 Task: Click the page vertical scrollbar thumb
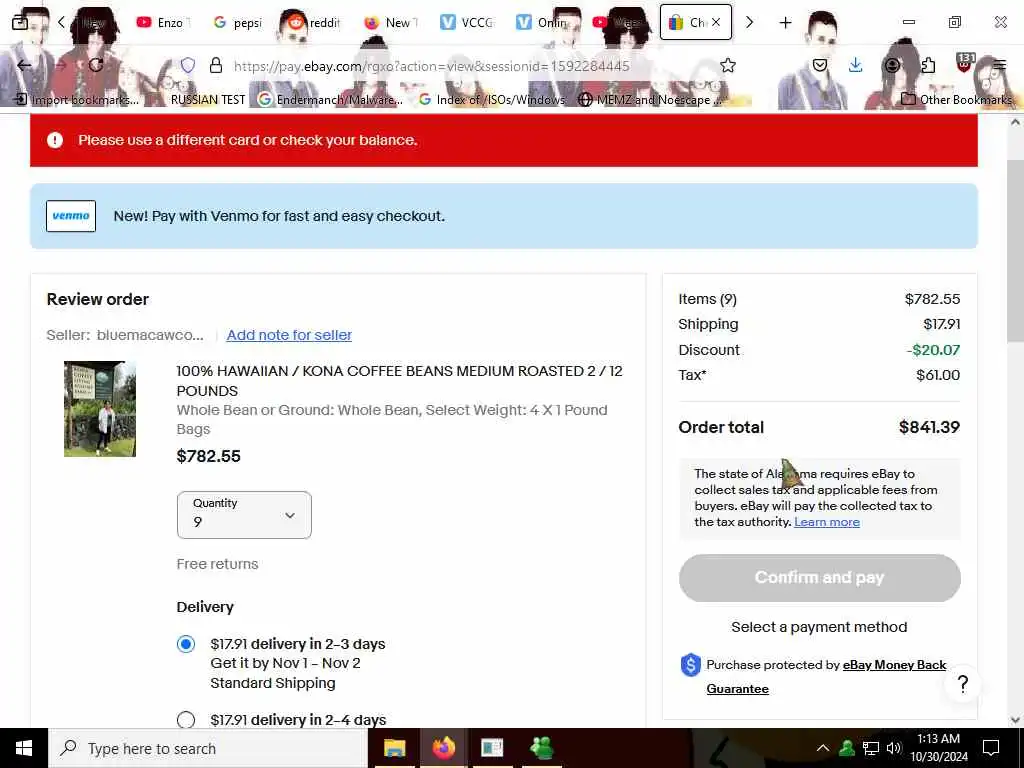pyautogui.click(x=1016, y=250)
